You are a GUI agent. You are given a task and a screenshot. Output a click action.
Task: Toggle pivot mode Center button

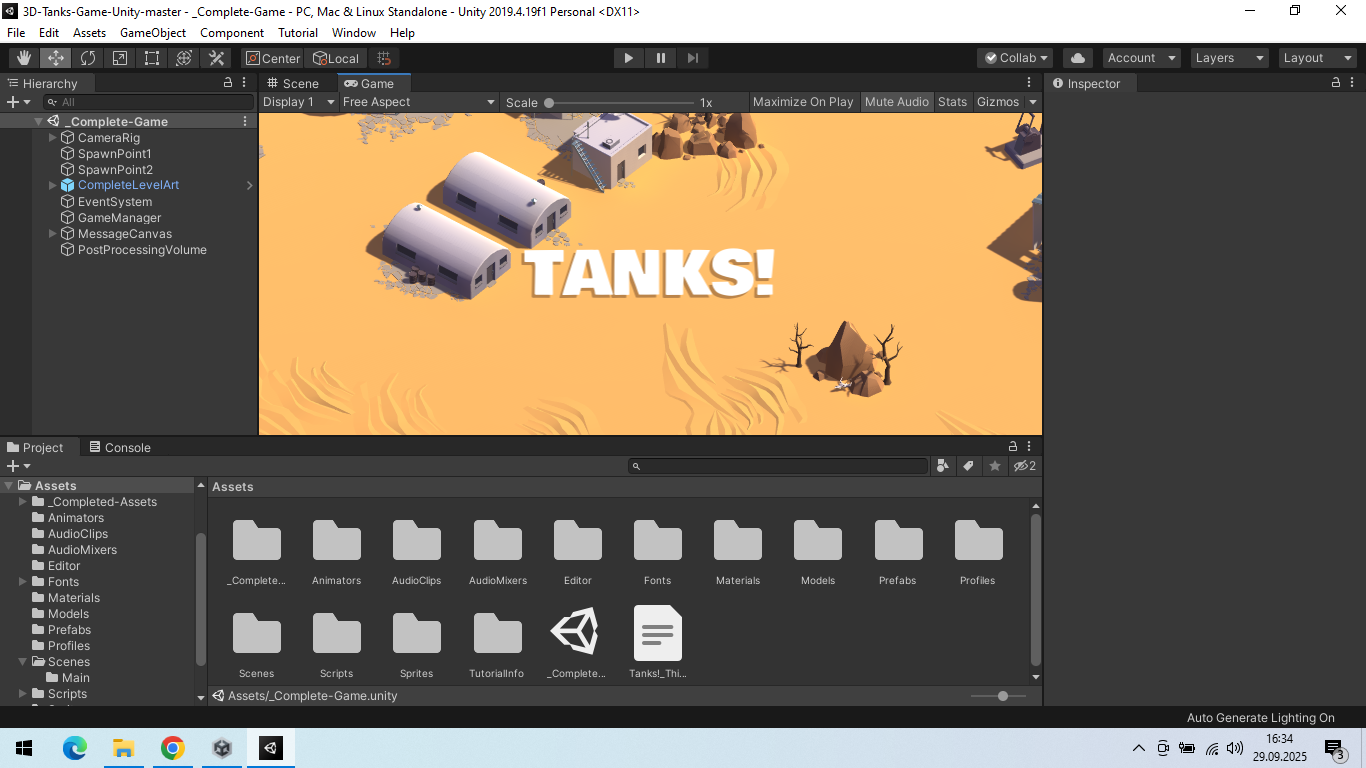point(272,58)
